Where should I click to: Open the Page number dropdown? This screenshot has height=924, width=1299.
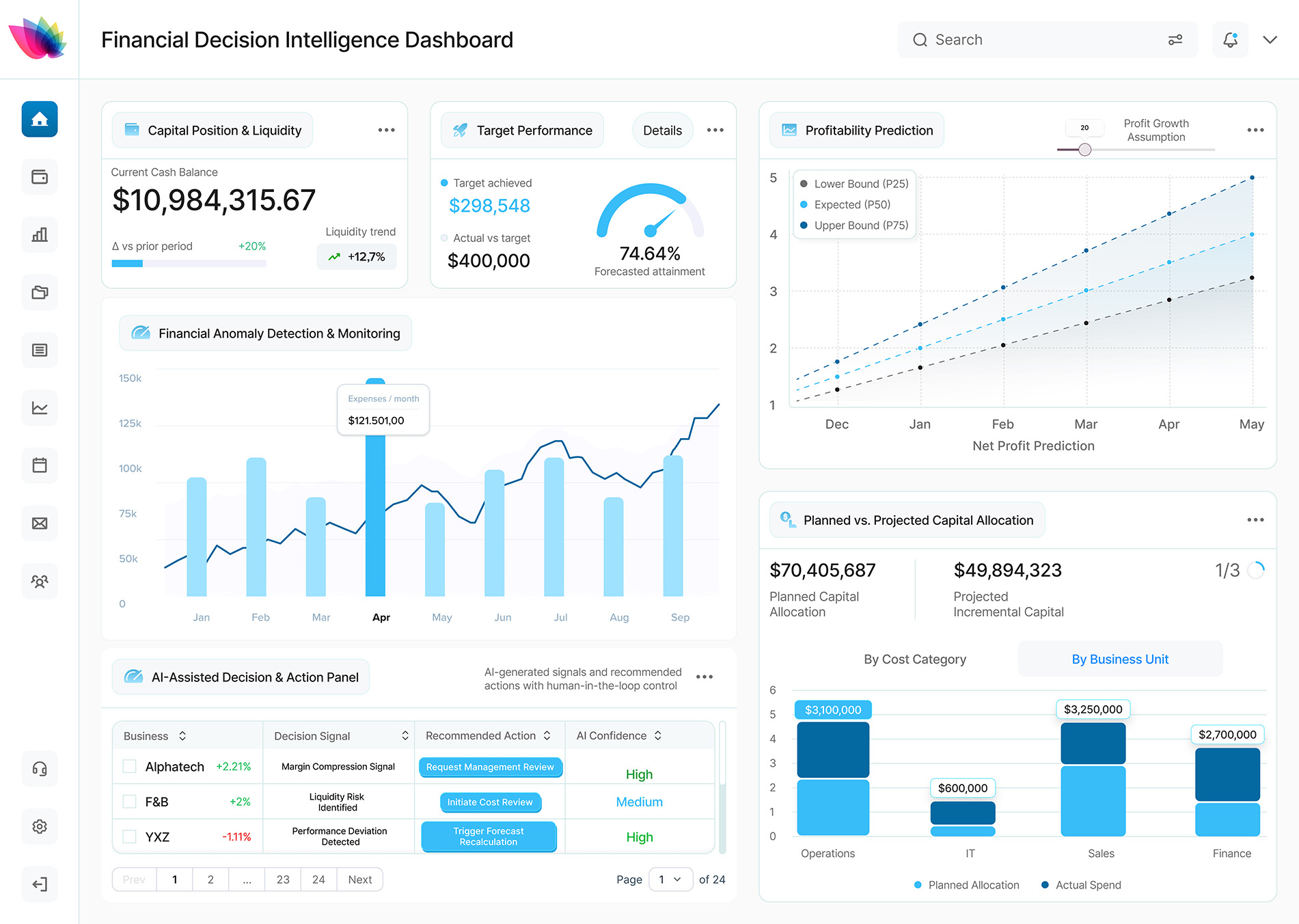670,880
